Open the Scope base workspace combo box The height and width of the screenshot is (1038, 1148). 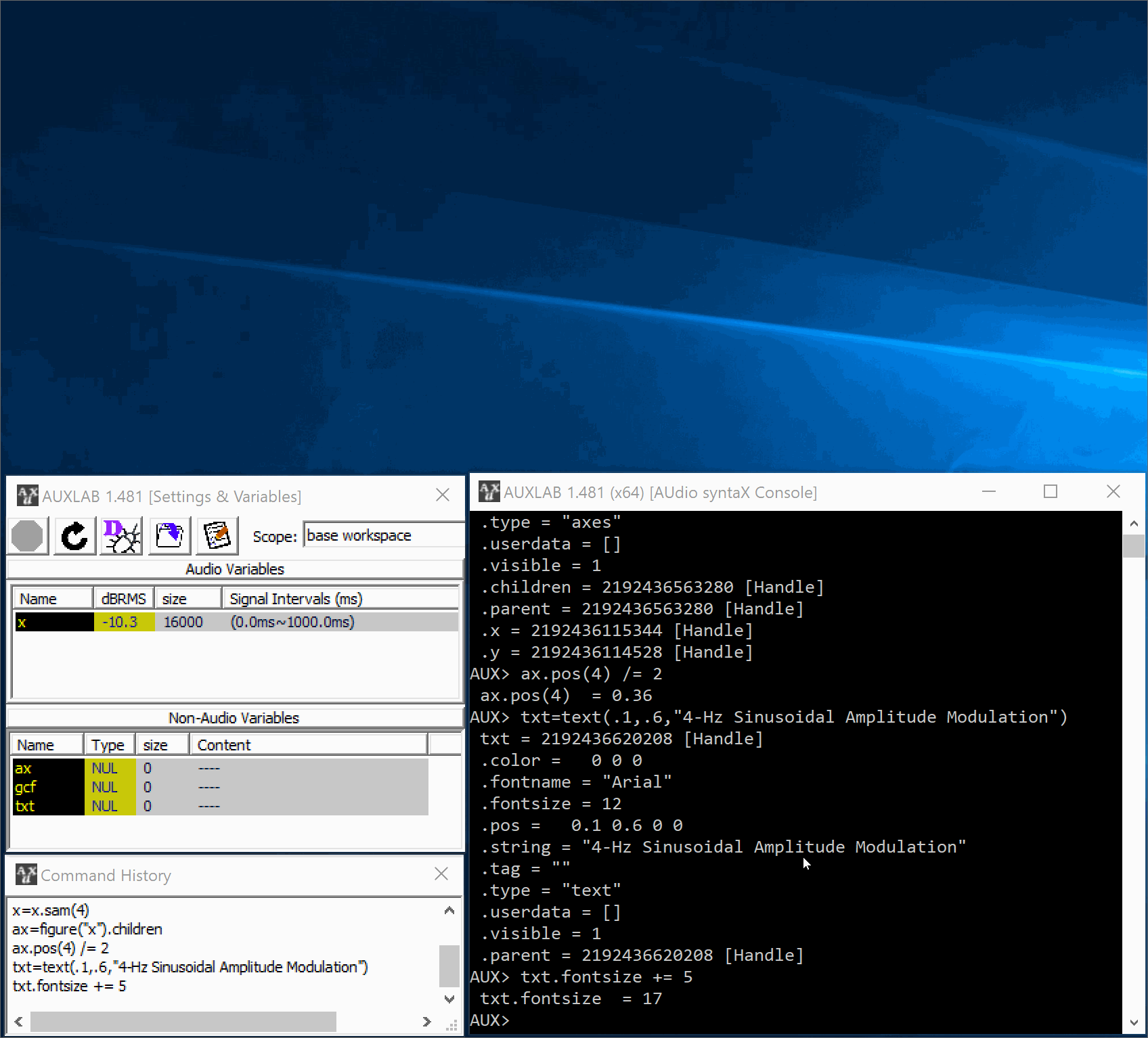pos(382,535)
